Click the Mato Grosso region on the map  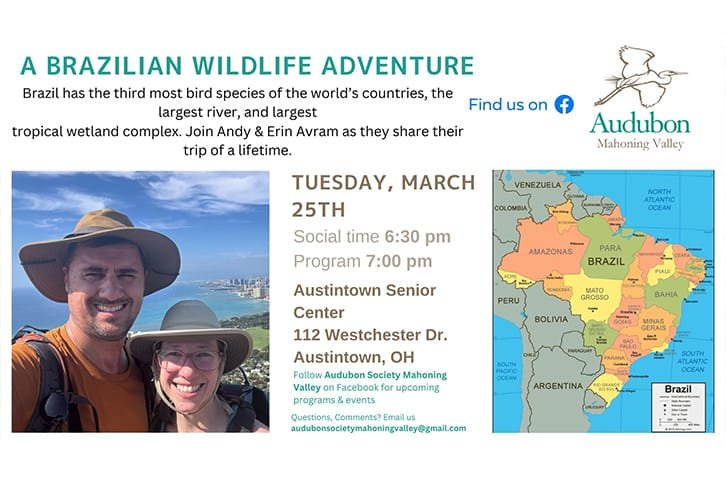pyautogui.click(x=594, y=294)
